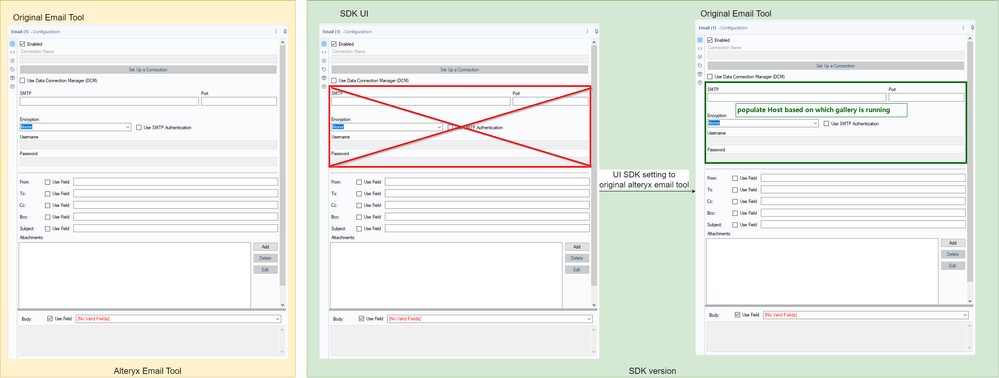This screenshot has height=378, width=999.
Task: Click cube icon in green-note Email Tool sidebar
Action: coord(700,74)
